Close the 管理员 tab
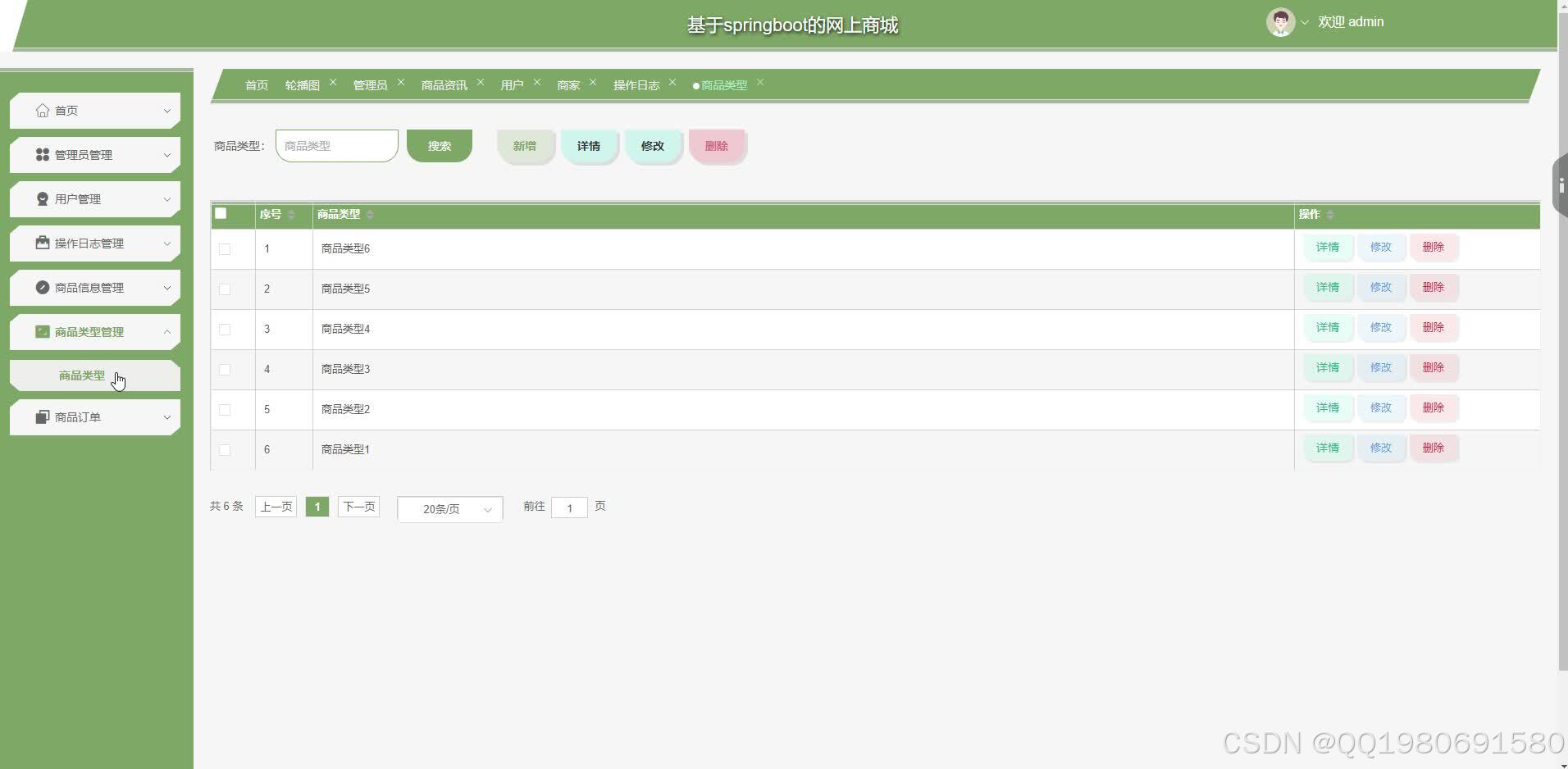This screenshot has width=1568, height=769. (x=401, y=82)
